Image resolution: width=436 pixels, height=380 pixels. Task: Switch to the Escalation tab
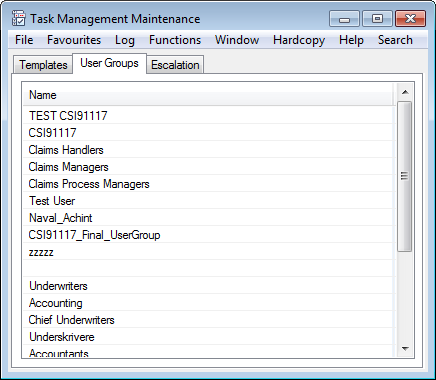pos(175,65)
